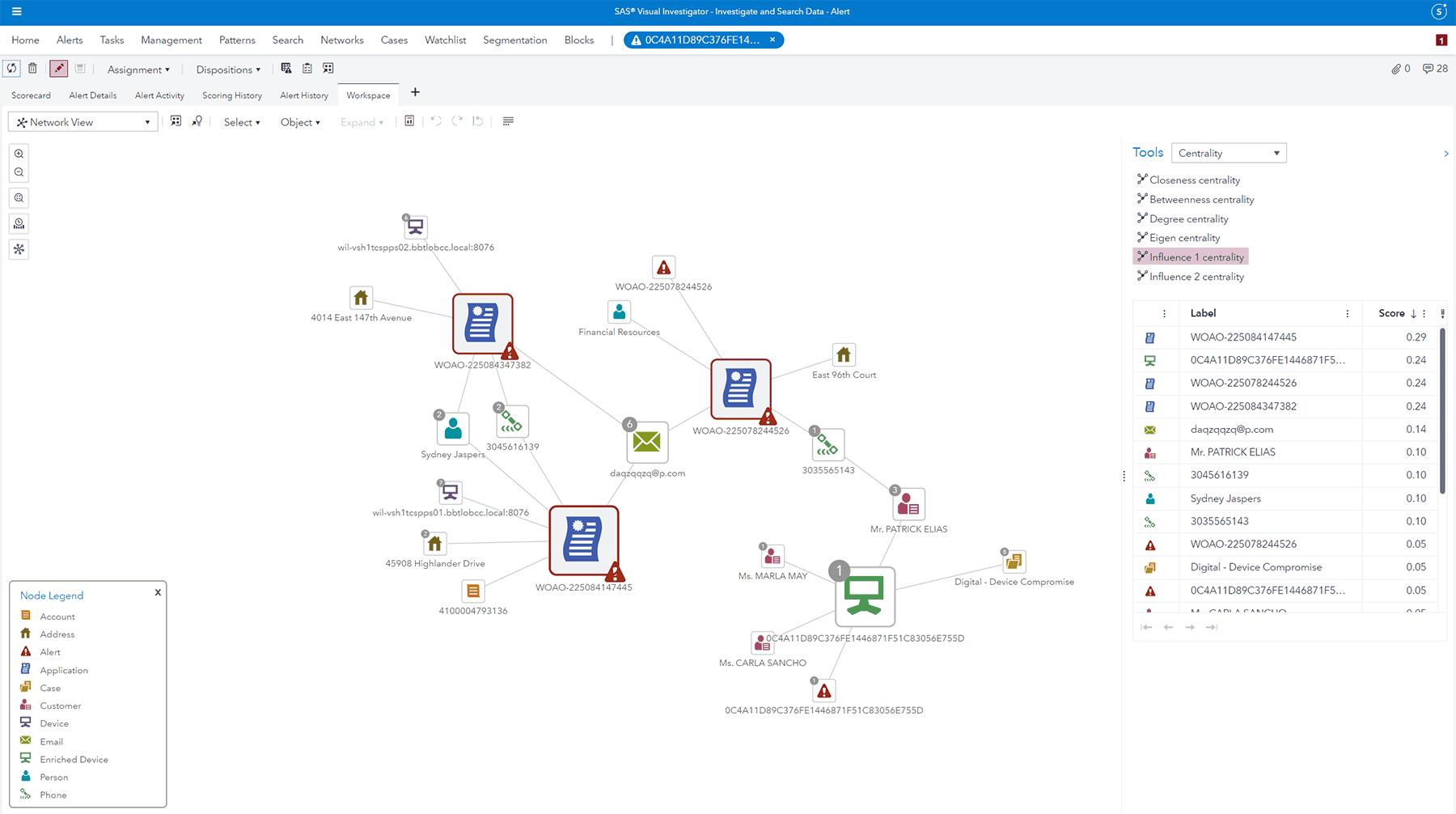The width and height of the screenshot is (1456, 814).
Task: Select the WOAO-225084147445 application node
Action: tap(583, 541)
